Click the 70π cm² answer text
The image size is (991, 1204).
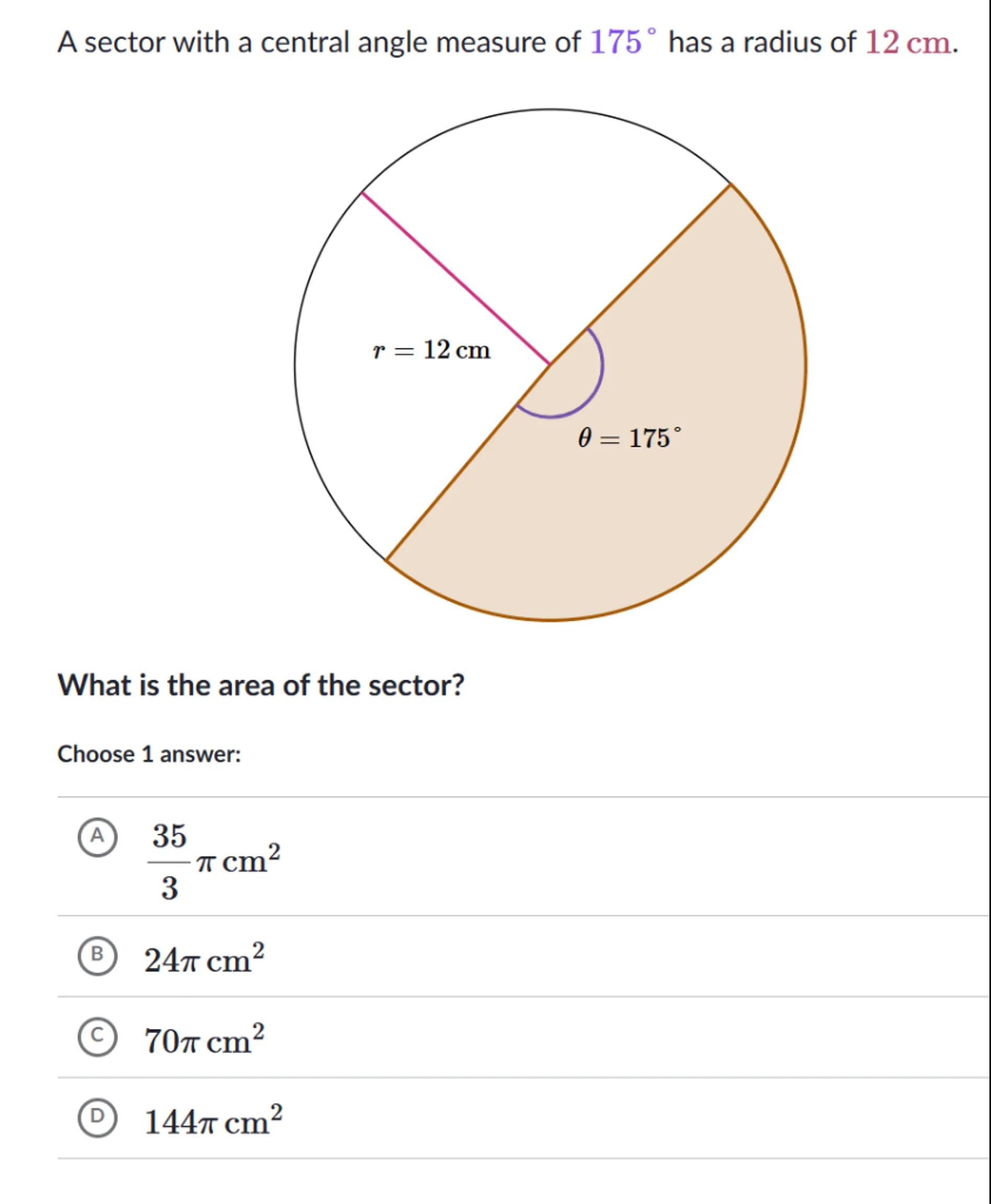[x=204, y=1041]
